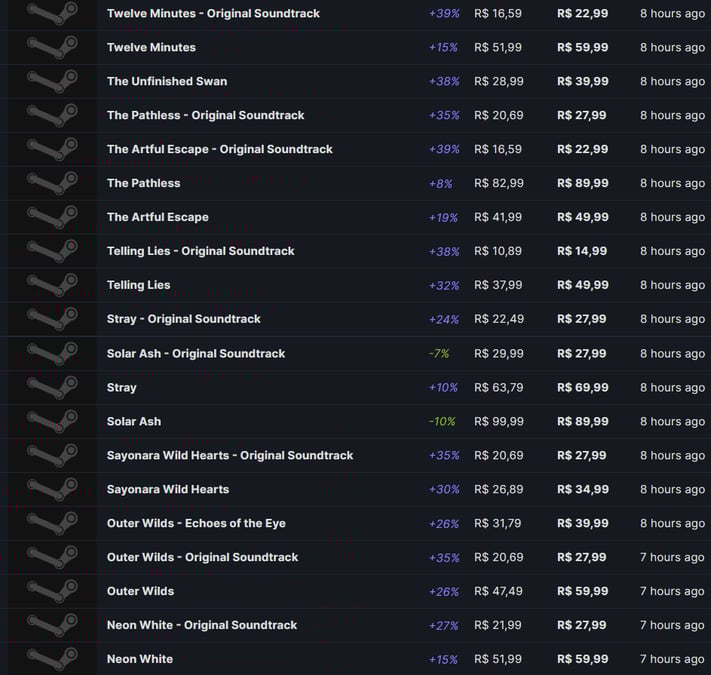The image size is (711, 675).
Task: Open Twelve Minutes - Original Soundtrack title
Action: (213, 14)
